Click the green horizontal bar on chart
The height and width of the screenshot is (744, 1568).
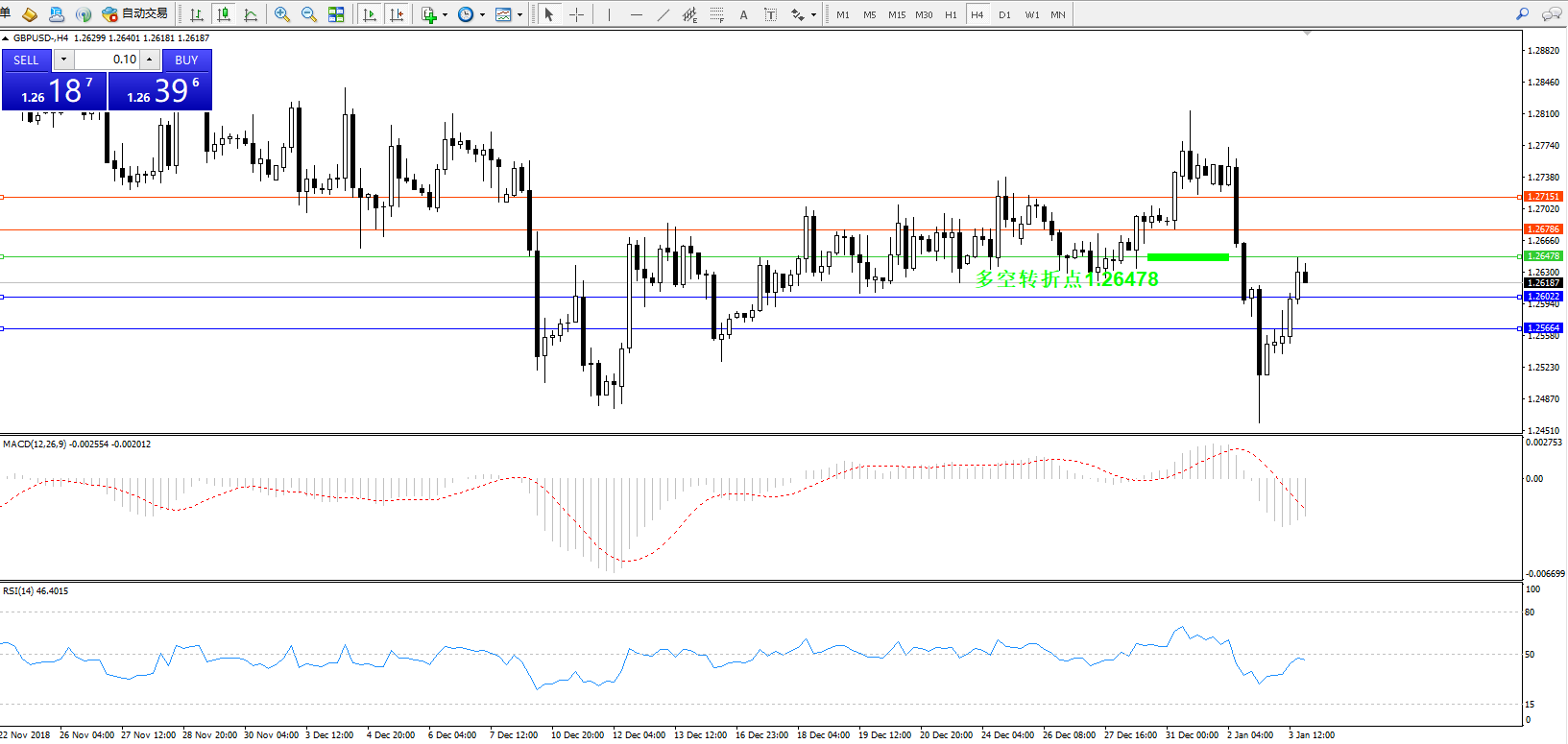[1188, 256]
